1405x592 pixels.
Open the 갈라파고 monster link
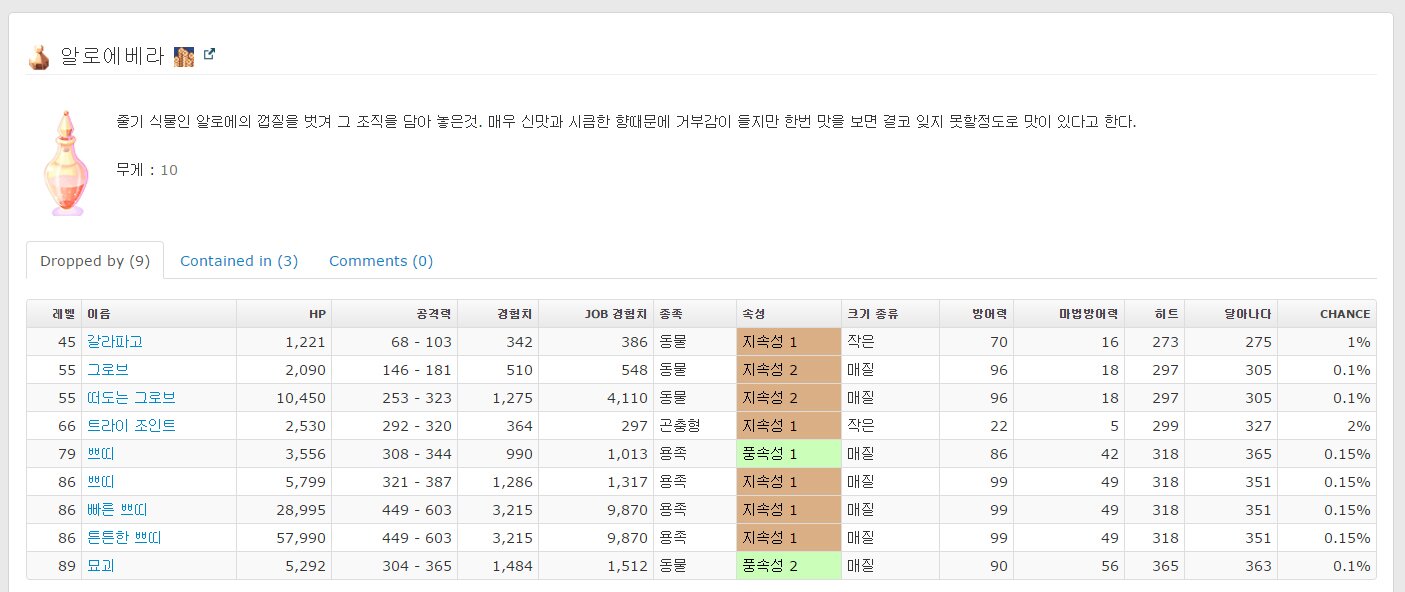pyautogui.click(x=114, y=342)
